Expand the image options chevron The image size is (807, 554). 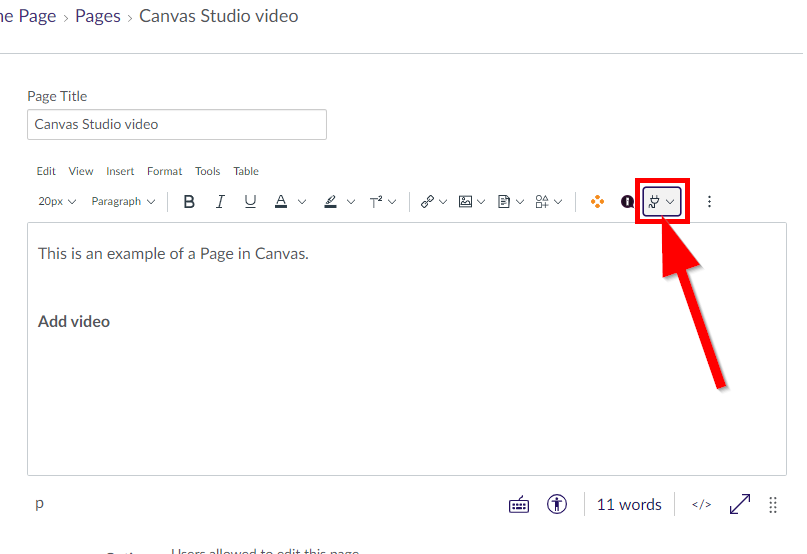pyautogui.click(x=481, y=202)
